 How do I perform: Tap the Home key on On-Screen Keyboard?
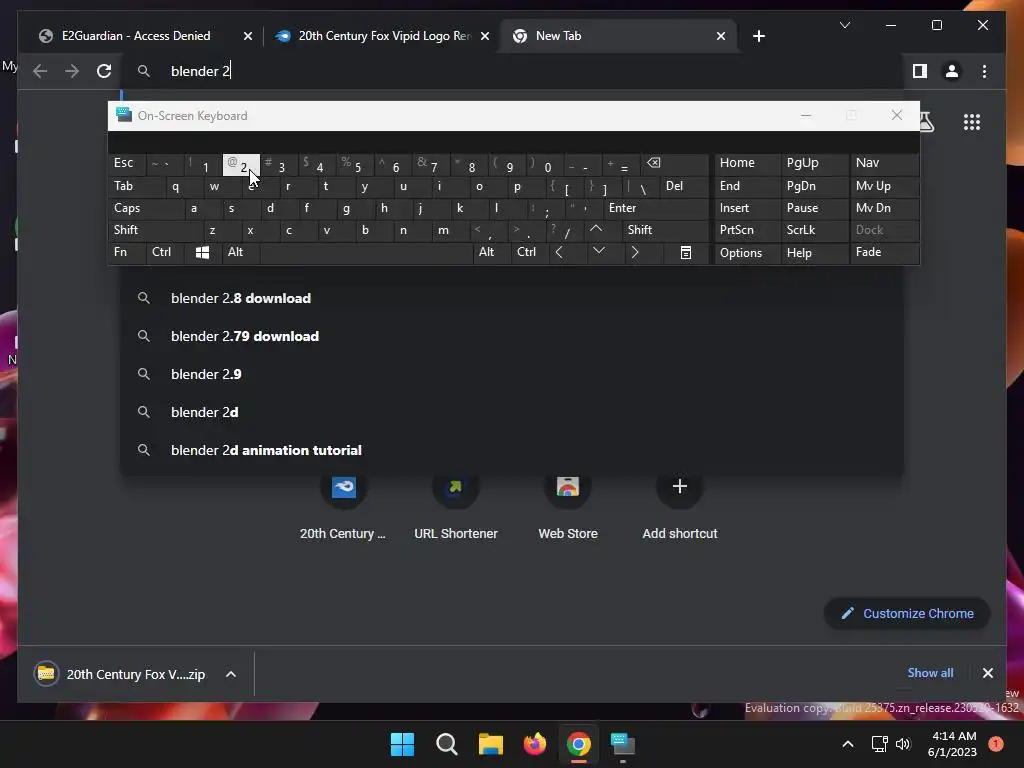[747, 163]
